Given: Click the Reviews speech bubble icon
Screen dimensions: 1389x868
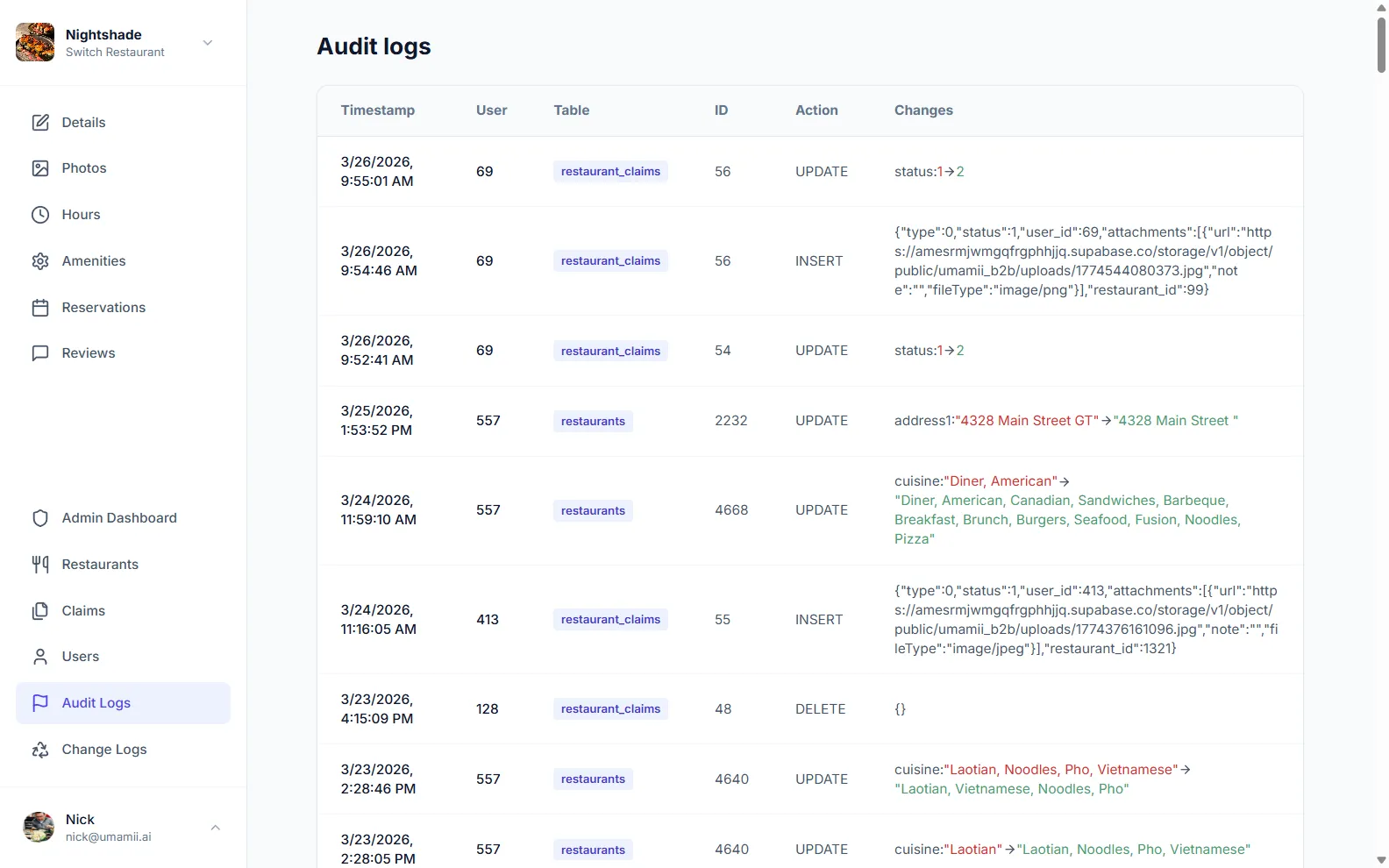Looking at the screenshot, I should [x=40, y=353].
